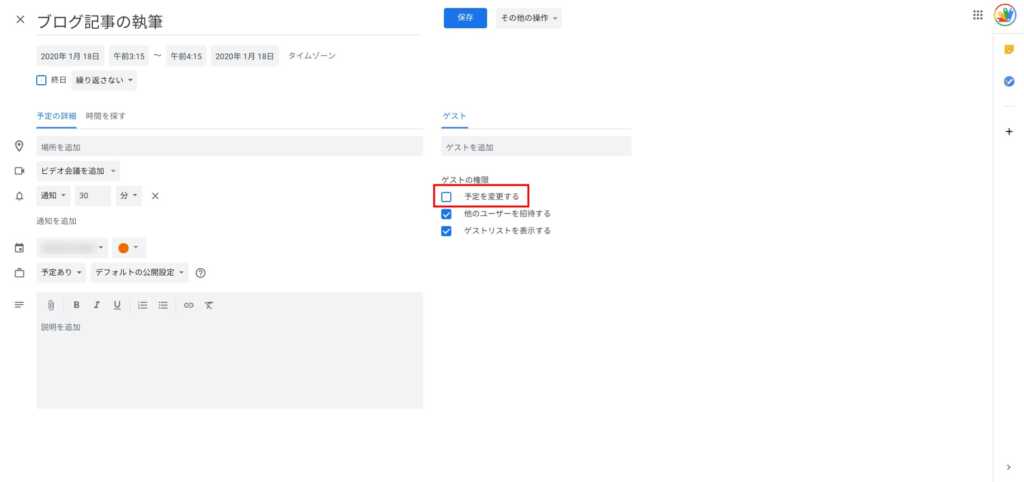Viewport: 1024px width, 482px height.
Task: Switch to the 時間を探す tab
Action: coord(106,116)
